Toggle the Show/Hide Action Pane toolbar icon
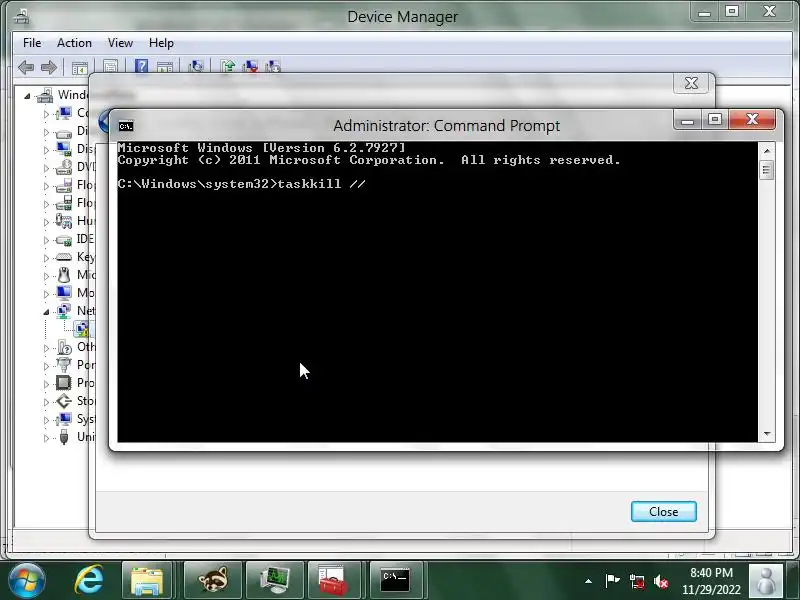This screenshot has width=800, height=600. (x=165, y=67)
